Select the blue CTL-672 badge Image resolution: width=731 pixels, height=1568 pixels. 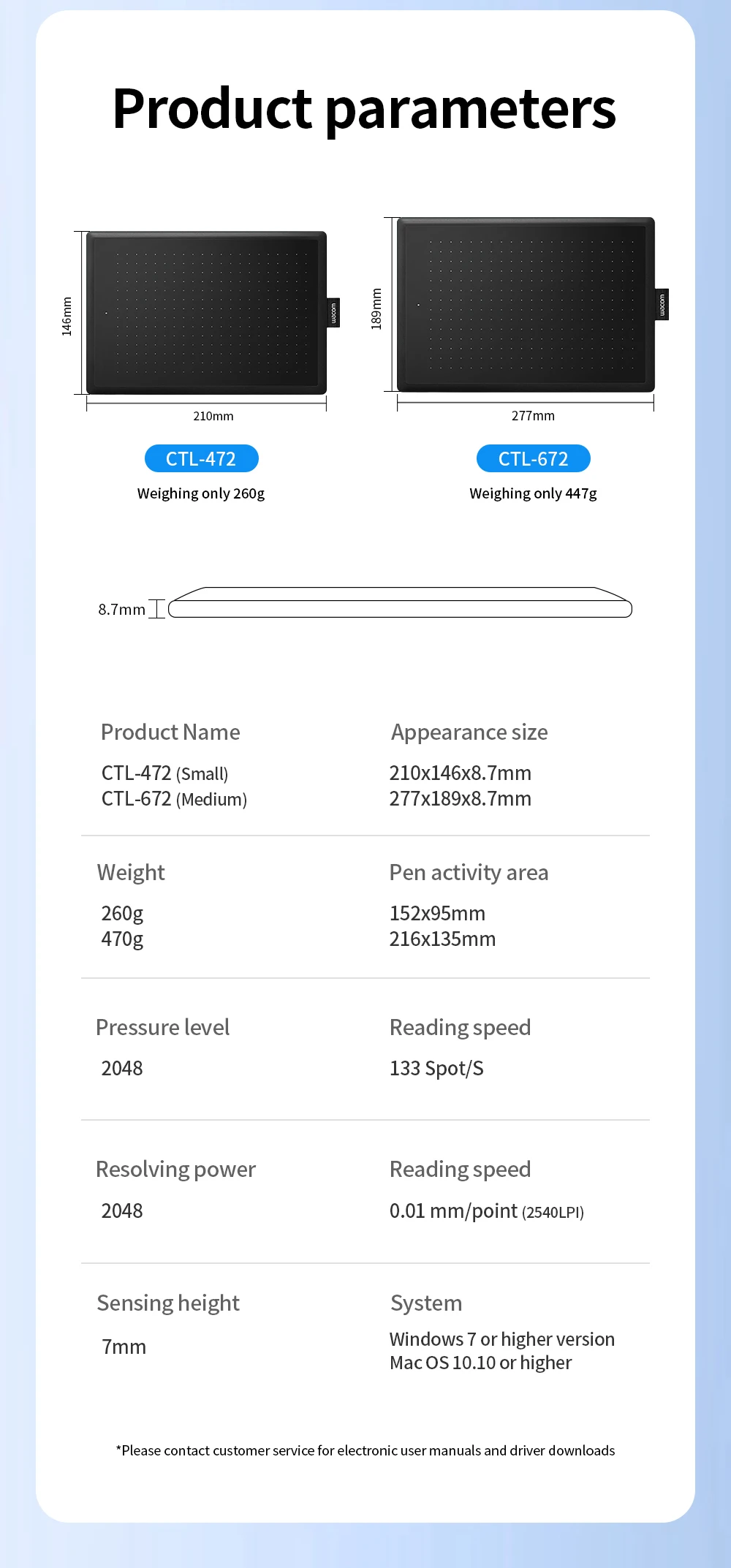tap(533, 458)
